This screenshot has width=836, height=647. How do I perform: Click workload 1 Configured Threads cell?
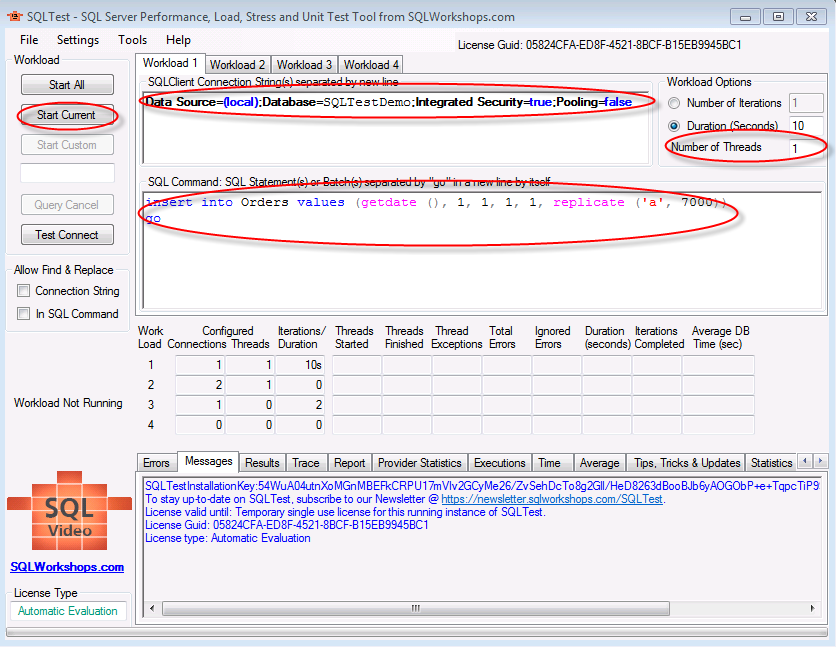[250, 365]
